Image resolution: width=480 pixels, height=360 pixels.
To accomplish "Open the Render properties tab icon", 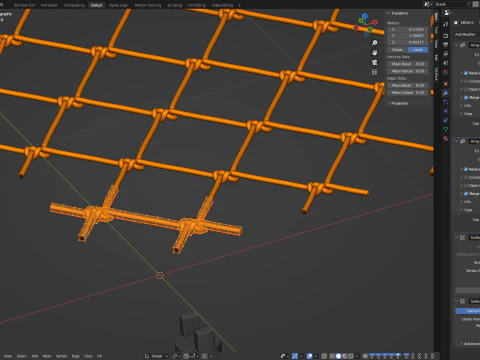I will tap(446, 35).
